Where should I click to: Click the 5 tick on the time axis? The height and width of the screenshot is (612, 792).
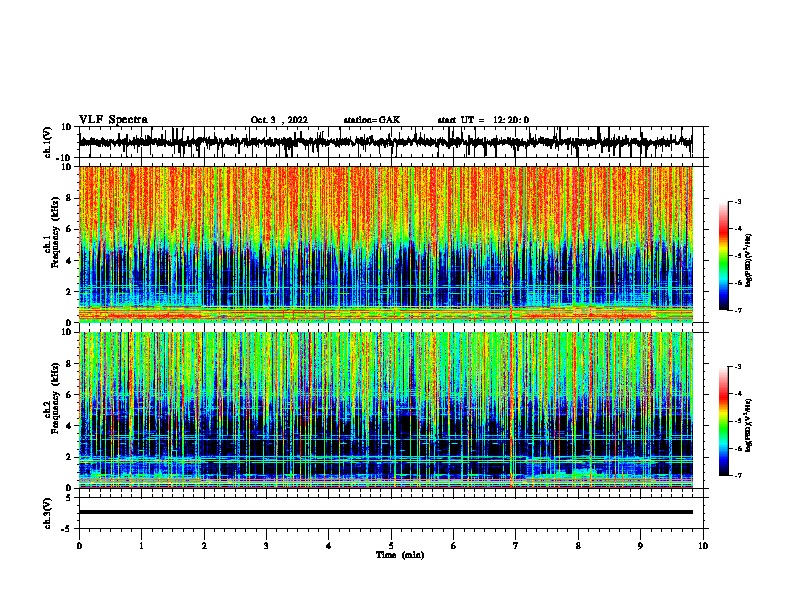click(391, 546)
